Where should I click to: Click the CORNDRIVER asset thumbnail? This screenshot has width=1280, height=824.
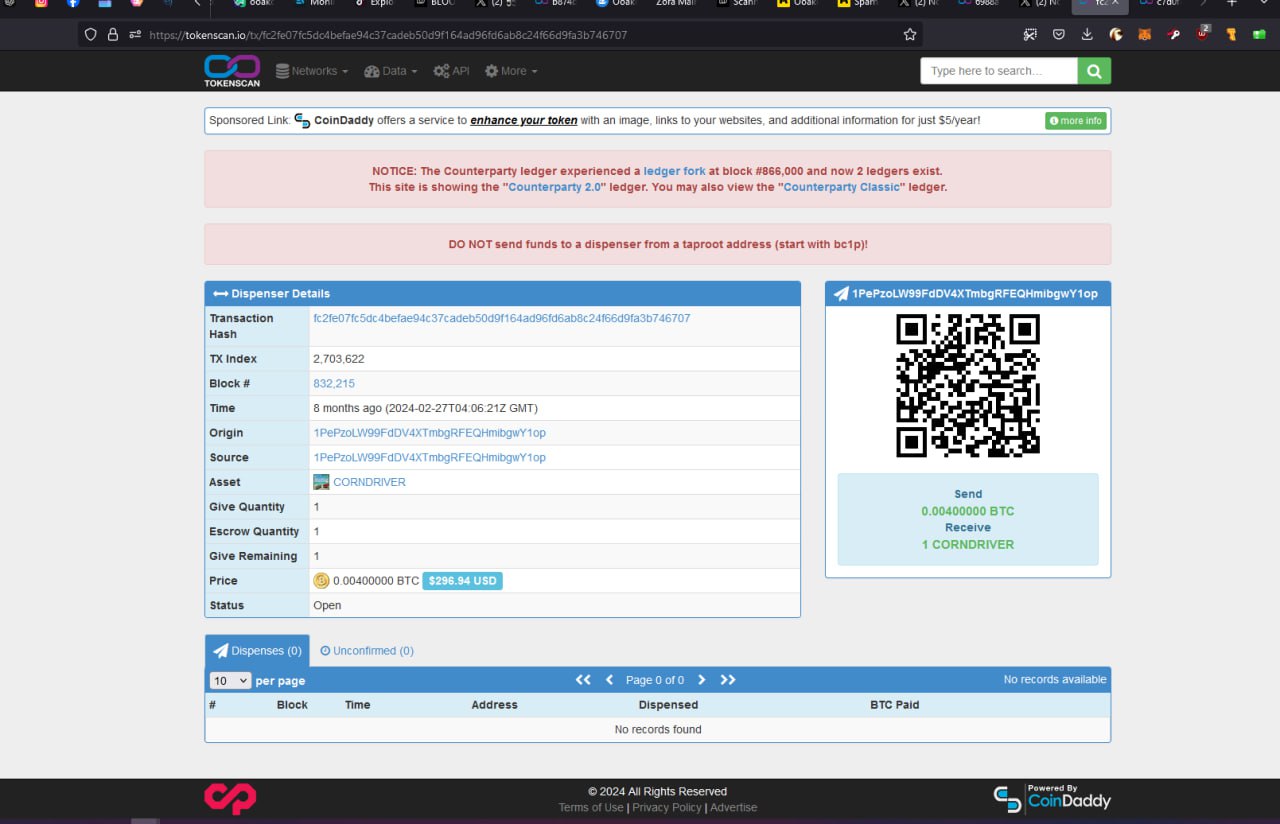[x=321, y=482]
